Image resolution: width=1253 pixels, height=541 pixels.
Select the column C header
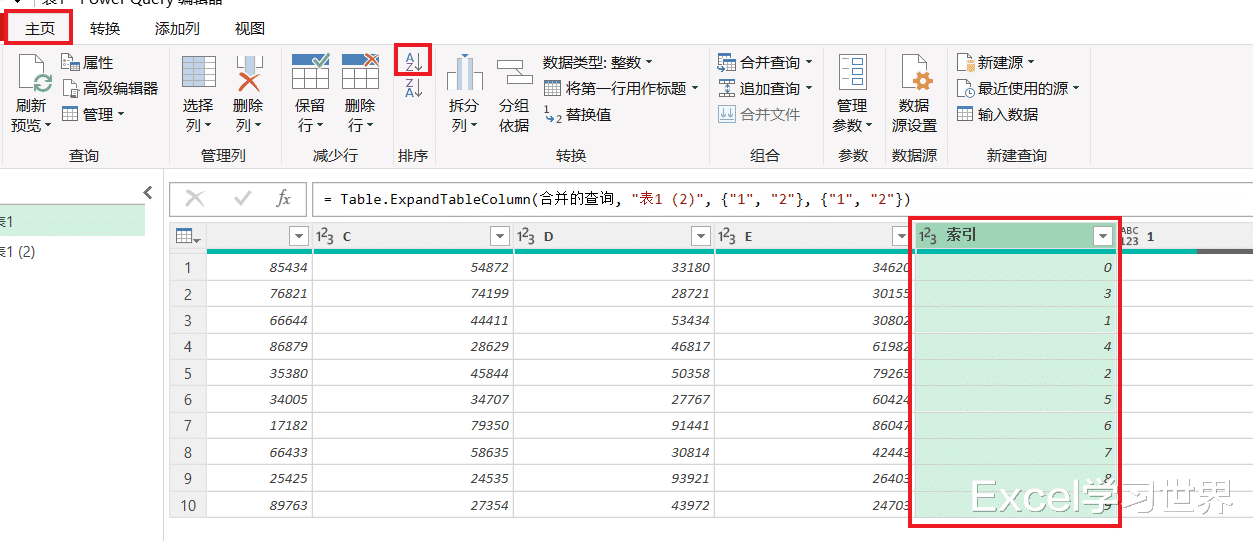tap(413, 236)
